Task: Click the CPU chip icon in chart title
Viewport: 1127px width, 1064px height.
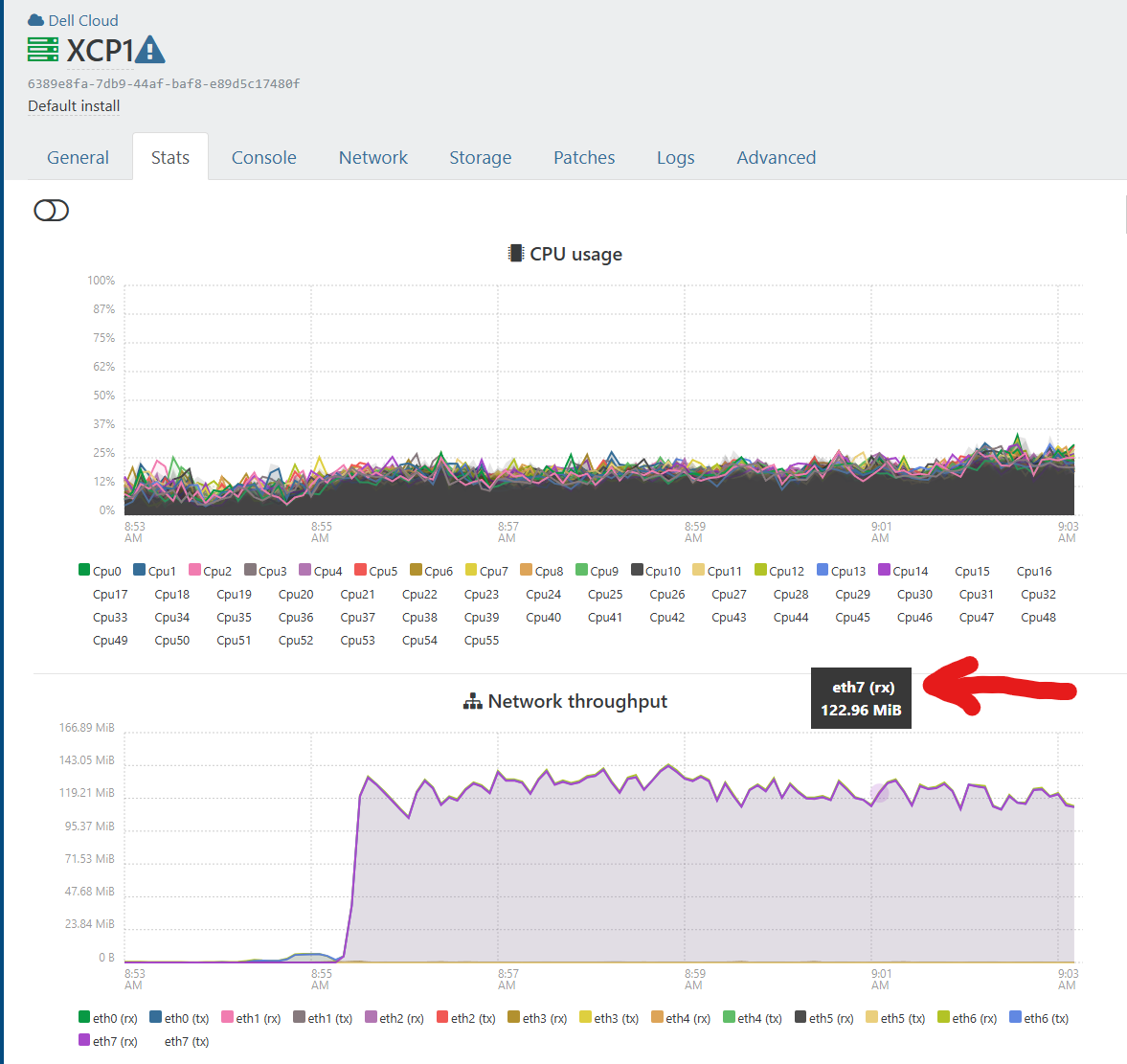Action: point(516,254)
